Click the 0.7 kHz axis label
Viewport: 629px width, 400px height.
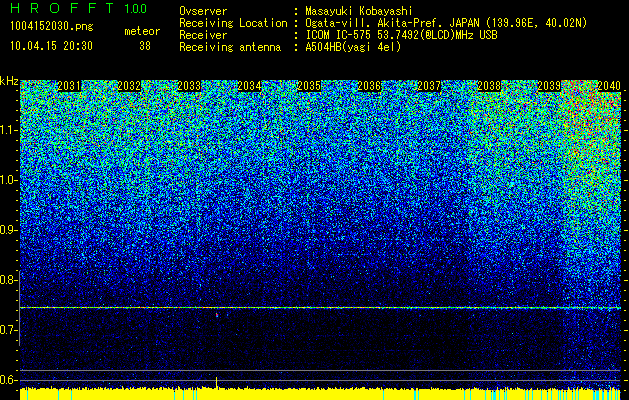[9, 330]
